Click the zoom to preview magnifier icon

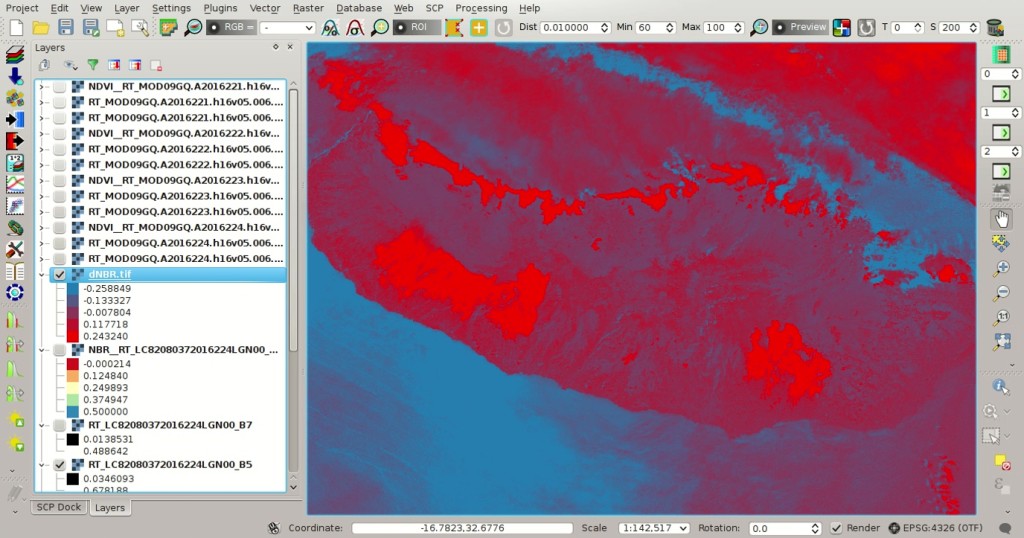(759, 27)
